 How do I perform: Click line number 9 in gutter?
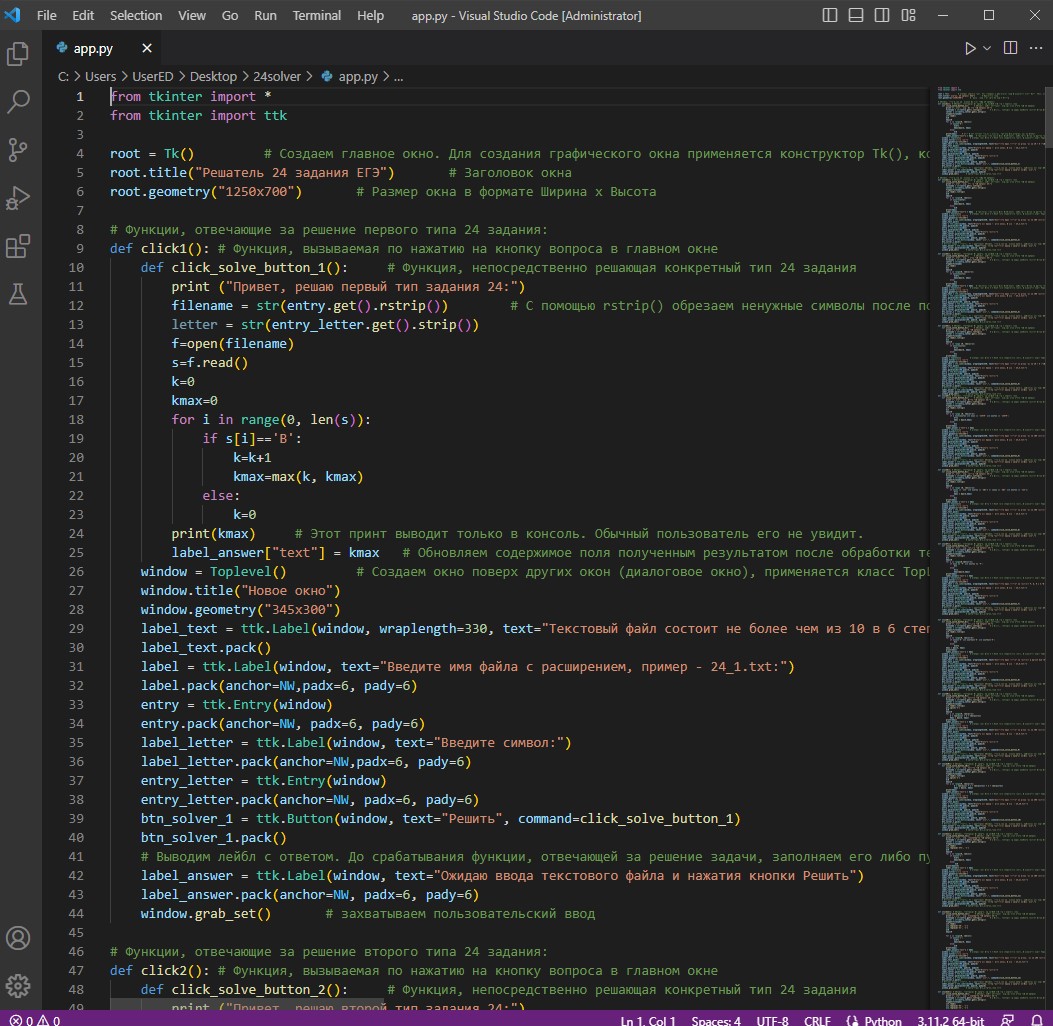pos(79,248)
